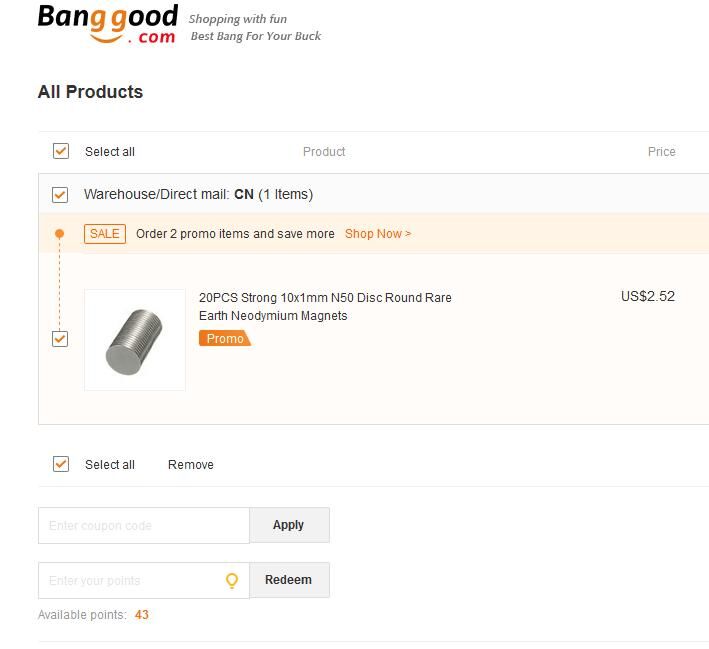
Task: Click the Price column header
Action: click(662, 152)
